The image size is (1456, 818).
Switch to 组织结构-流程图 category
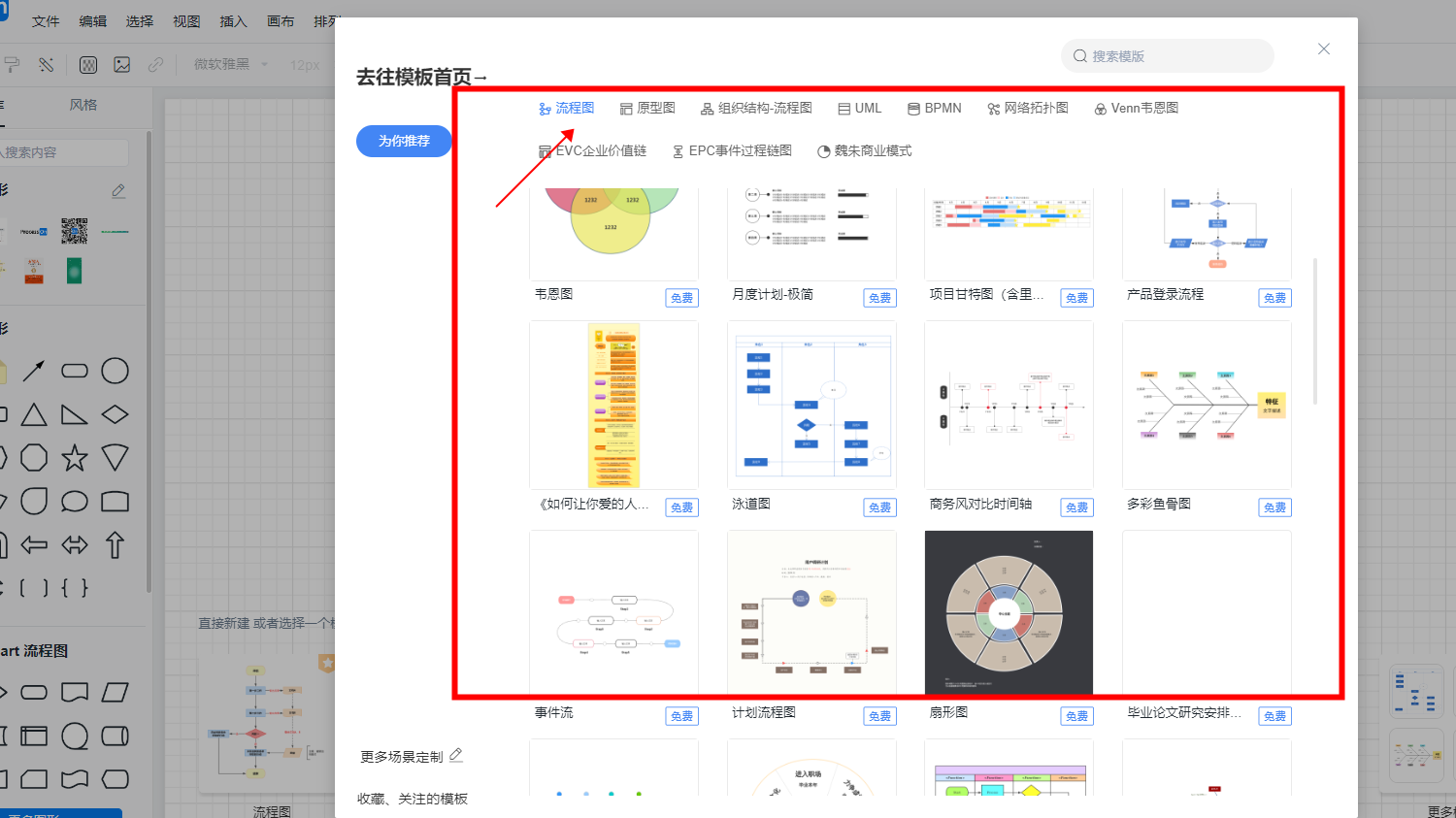[x=756, y=109]
